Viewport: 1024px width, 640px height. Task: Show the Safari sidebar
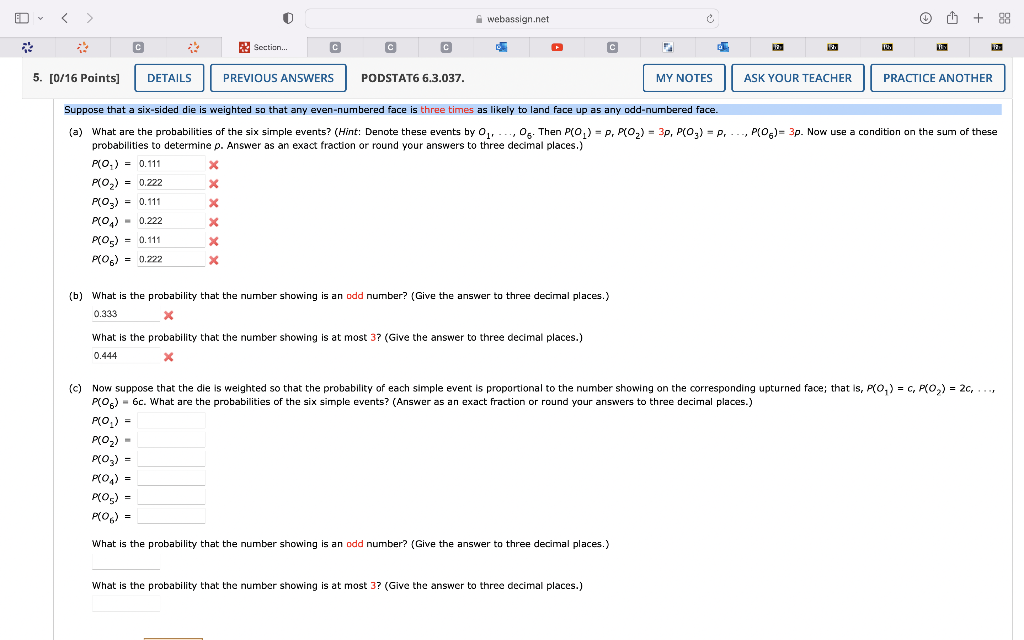click(22, 18)
